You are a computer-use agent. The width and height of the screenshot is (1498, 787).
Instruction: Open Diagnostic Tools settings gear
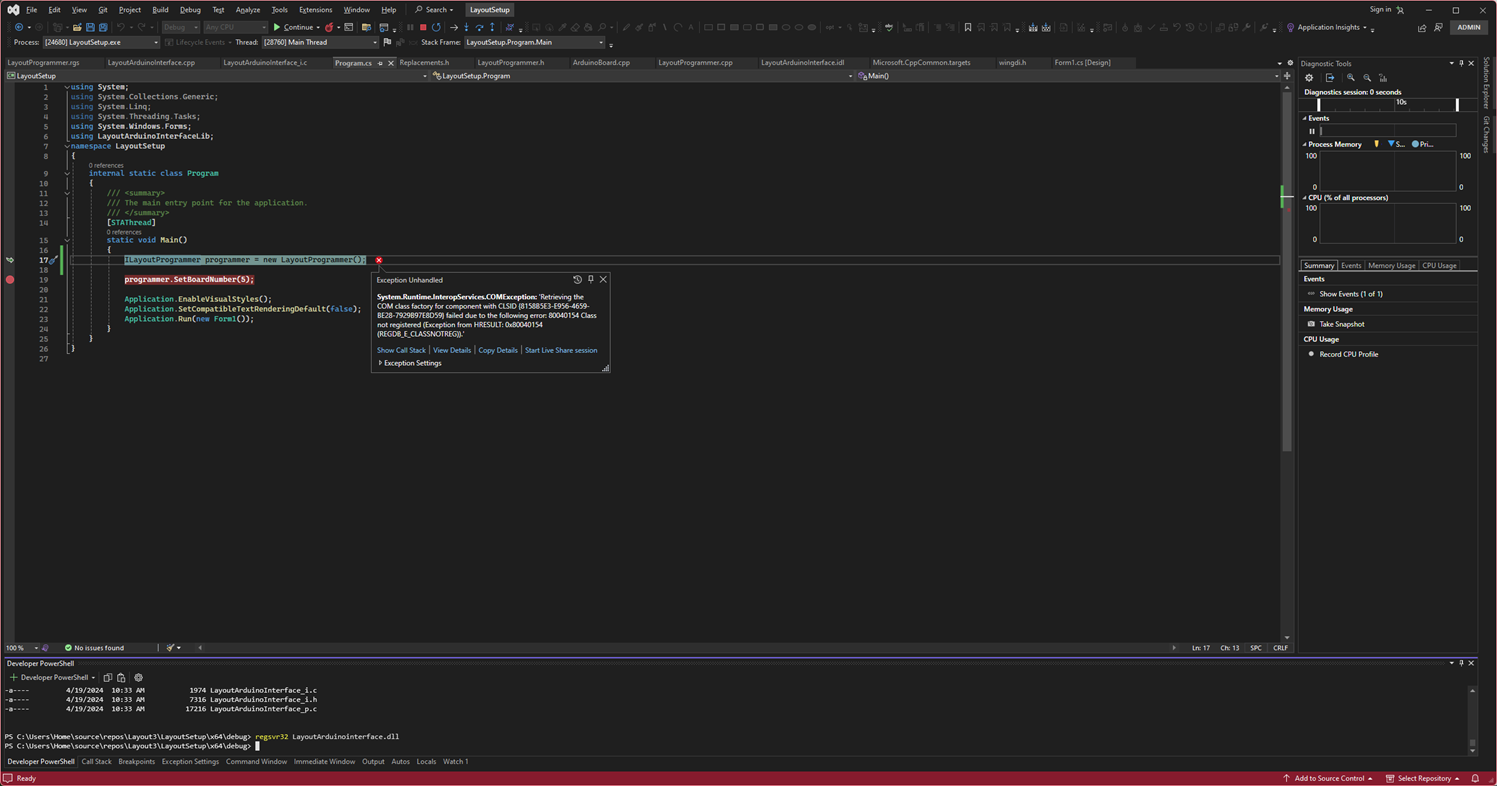pos(1308,77)
